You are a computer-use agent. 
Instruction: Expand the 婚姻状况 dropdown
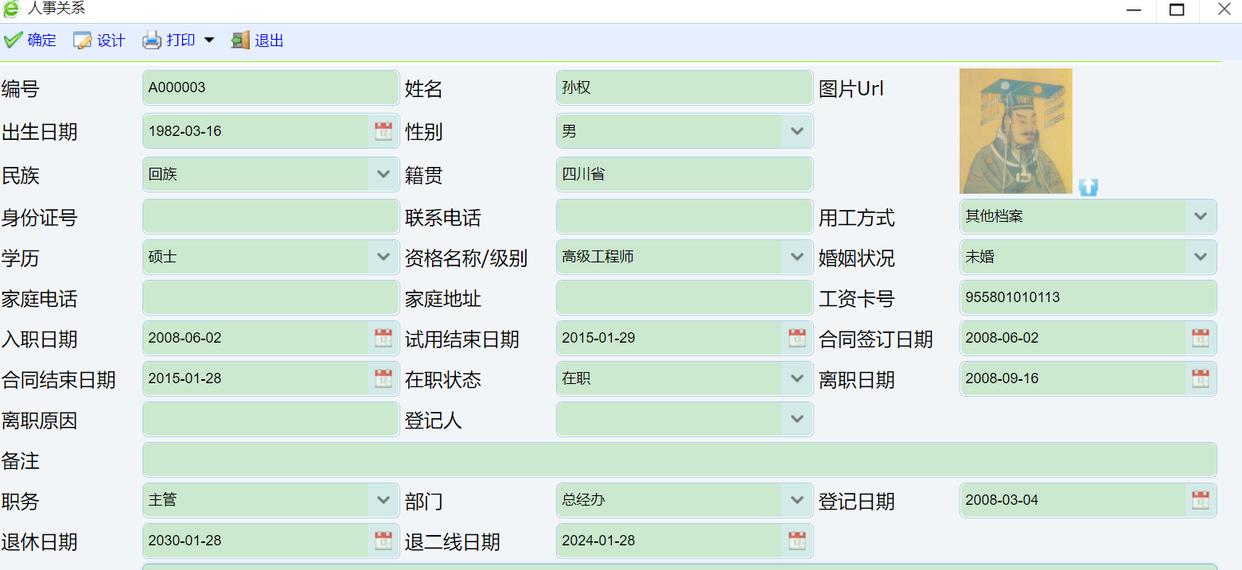click(1200, 257)
